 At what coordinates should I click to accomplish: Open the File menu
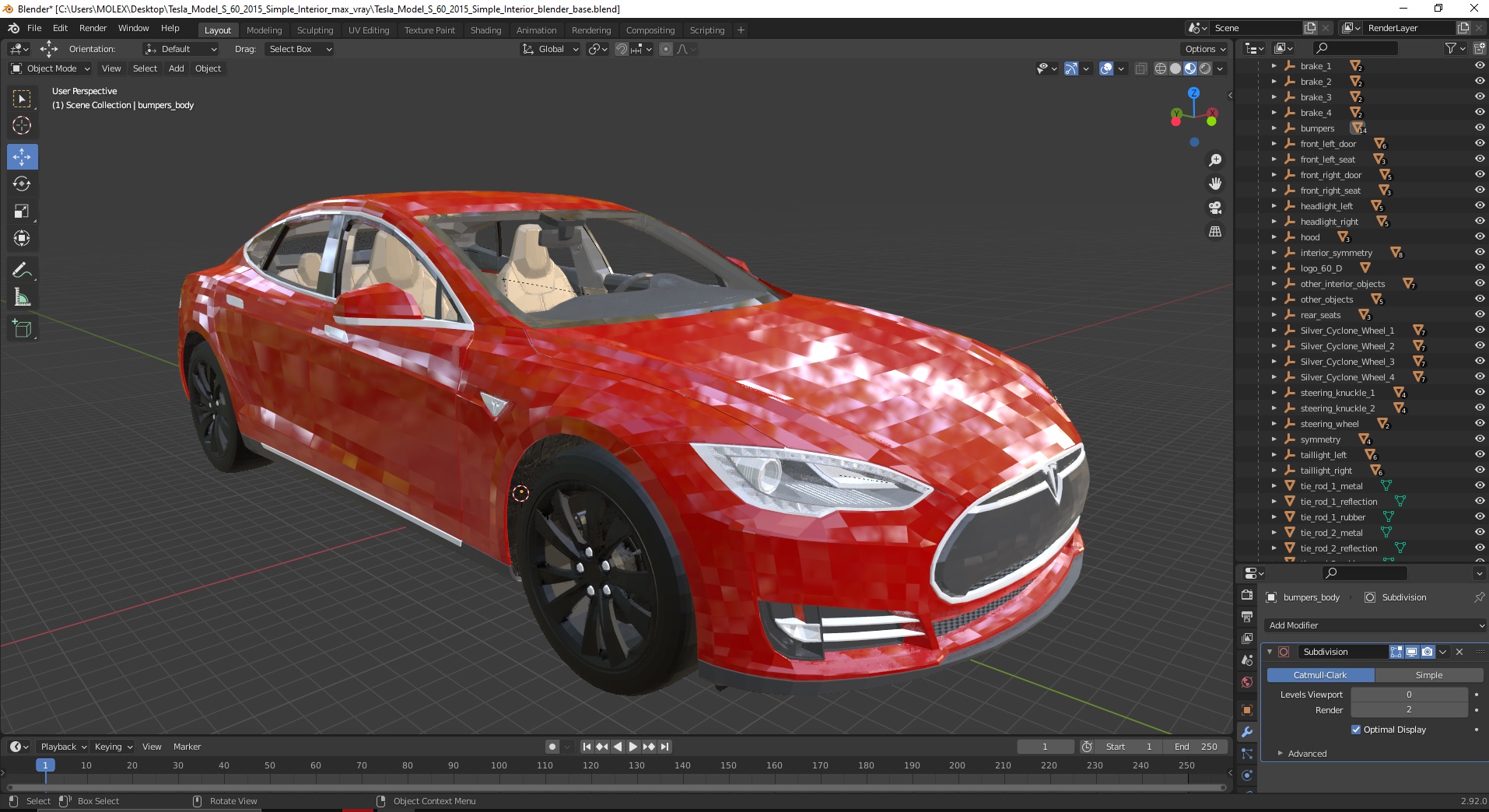(34, 28)
